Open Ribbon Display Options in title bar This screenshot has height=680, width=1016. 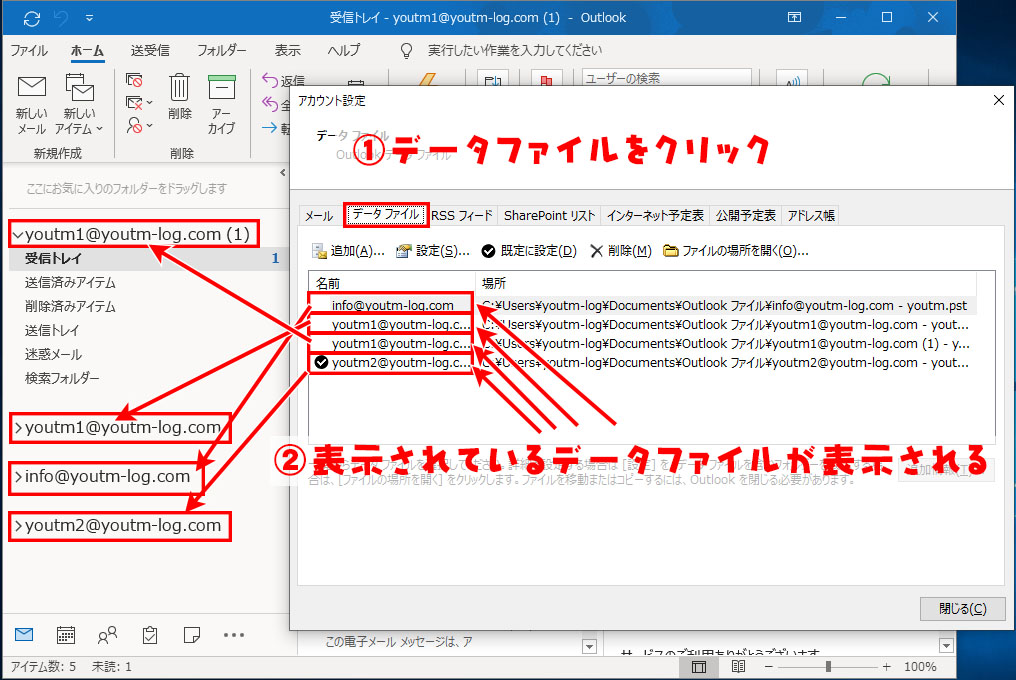[794, 18]
